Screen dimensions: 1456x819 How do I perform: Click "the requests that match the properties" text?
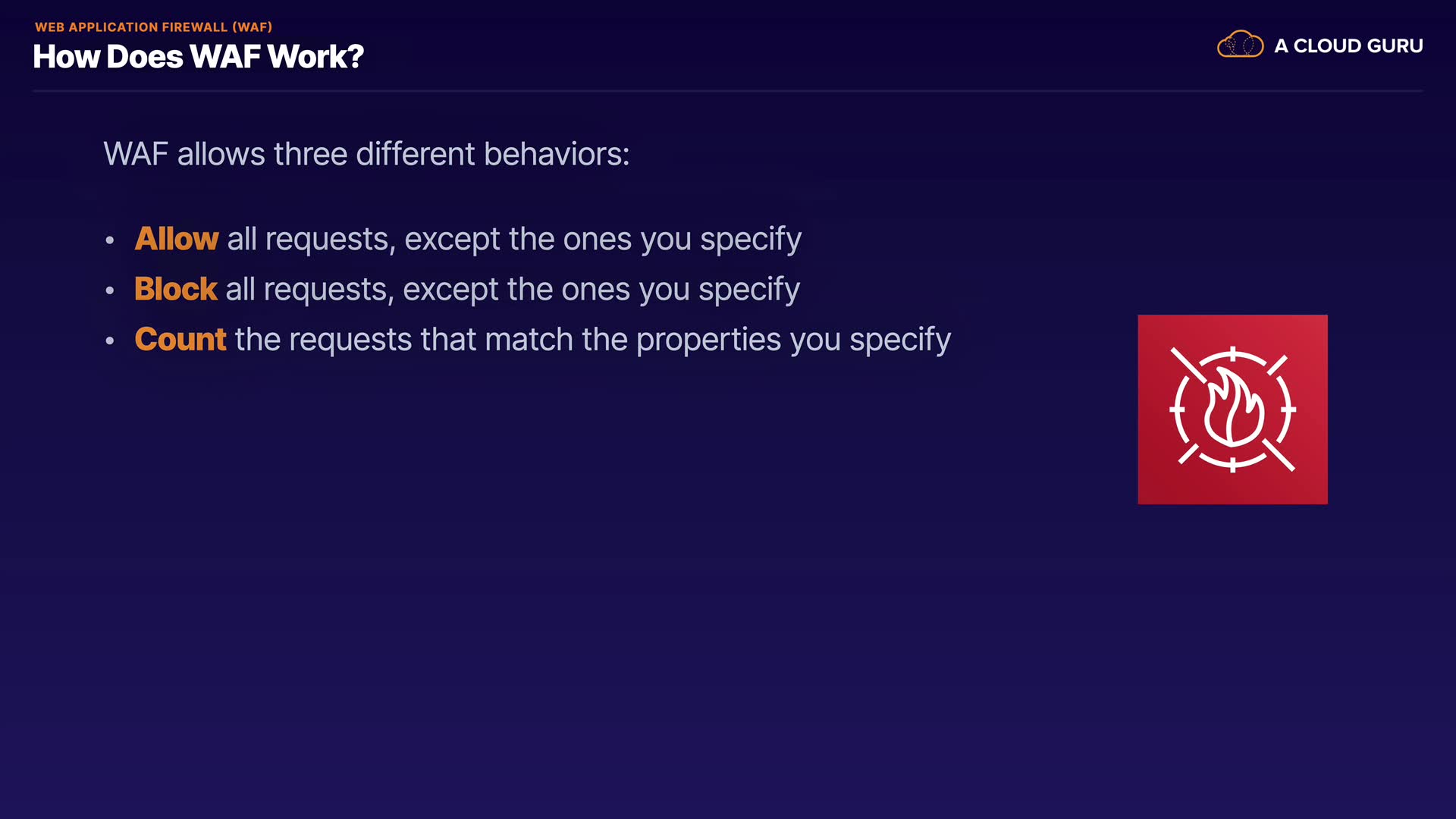pyautogui.click(x=507, y=339)
